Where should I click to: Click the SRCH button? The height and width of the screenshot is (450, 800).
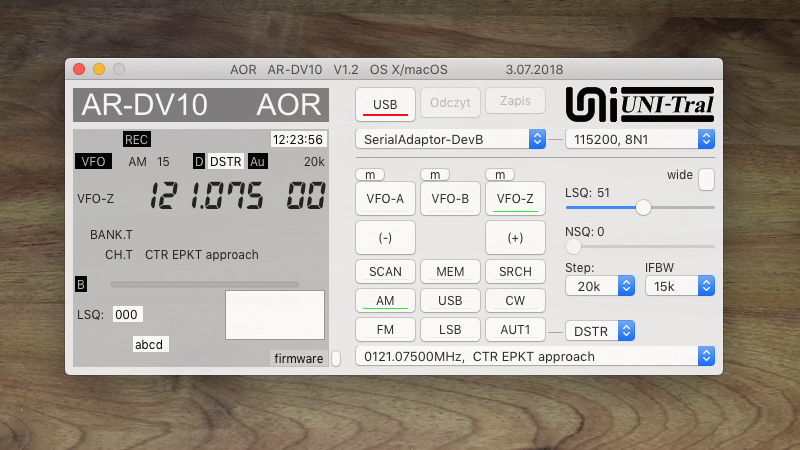[x=515, y=271]
